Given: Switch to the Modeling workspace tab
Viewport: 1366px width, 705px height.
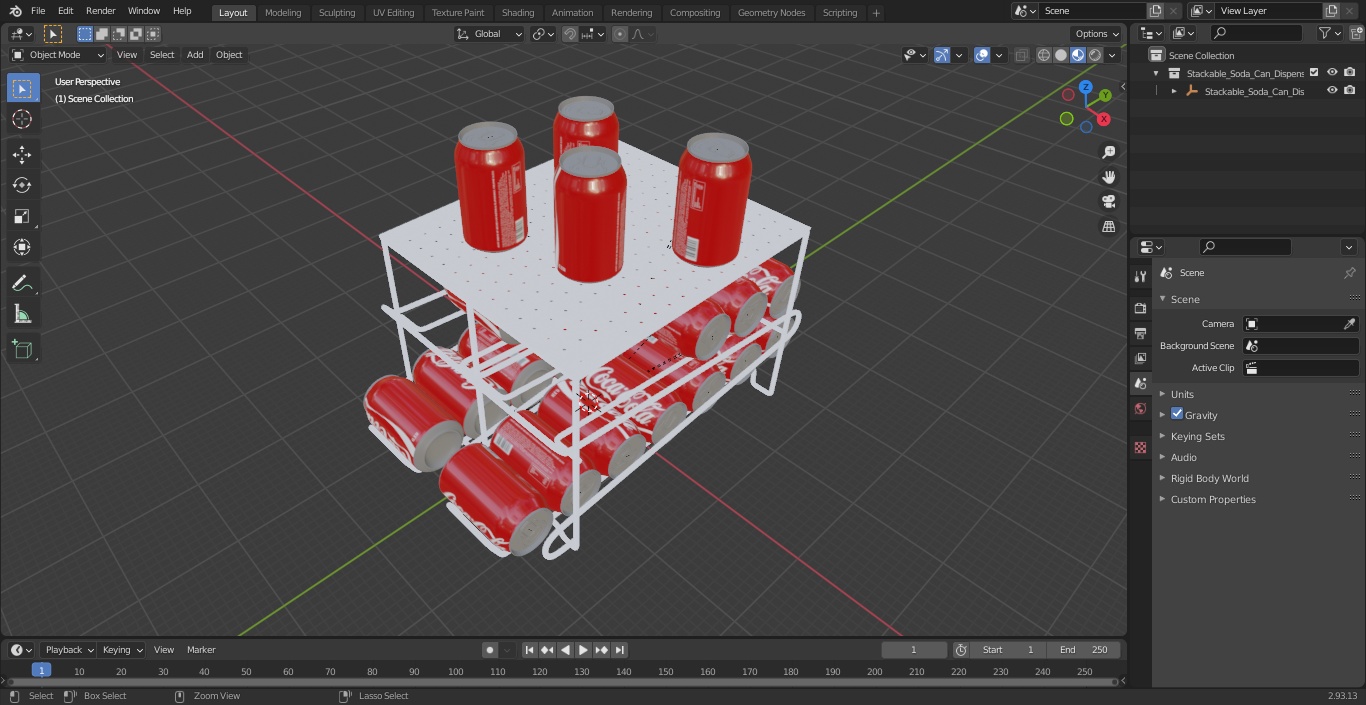Looking at the screenshot, I should (x=283, y=12).
